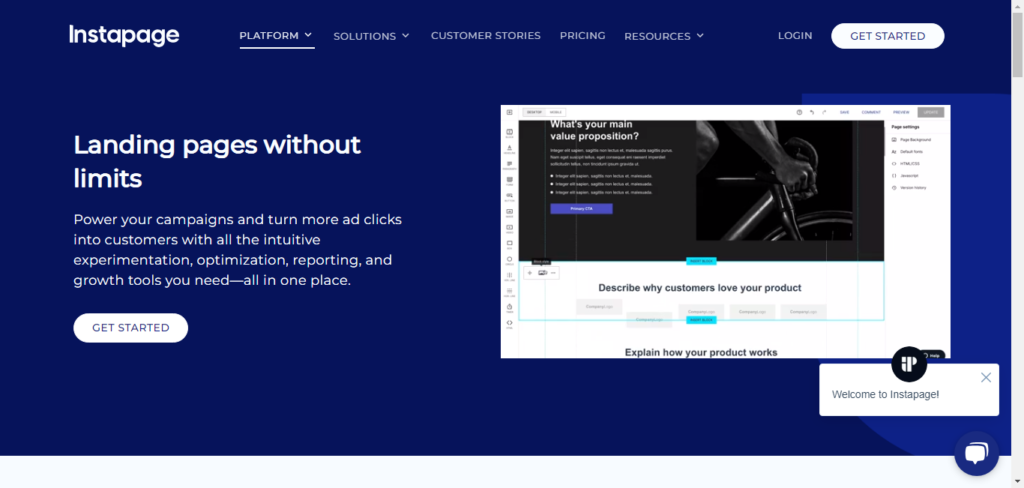Image resolution: width=1024 pixels, height=488 pixels.
Task: Click Comment in the builder preview toolbar
Action: coord(871,112)
